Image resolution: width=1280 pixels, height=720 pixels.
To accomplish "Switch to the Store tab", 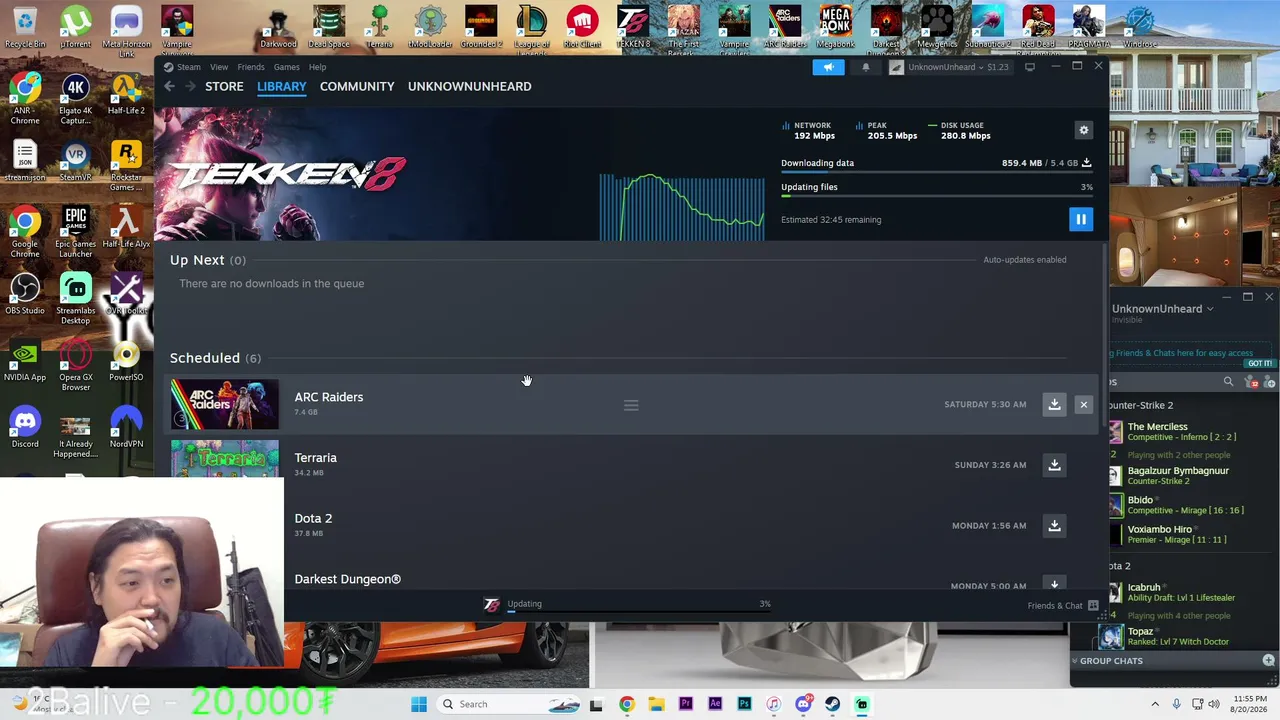I will pos(224,86).
